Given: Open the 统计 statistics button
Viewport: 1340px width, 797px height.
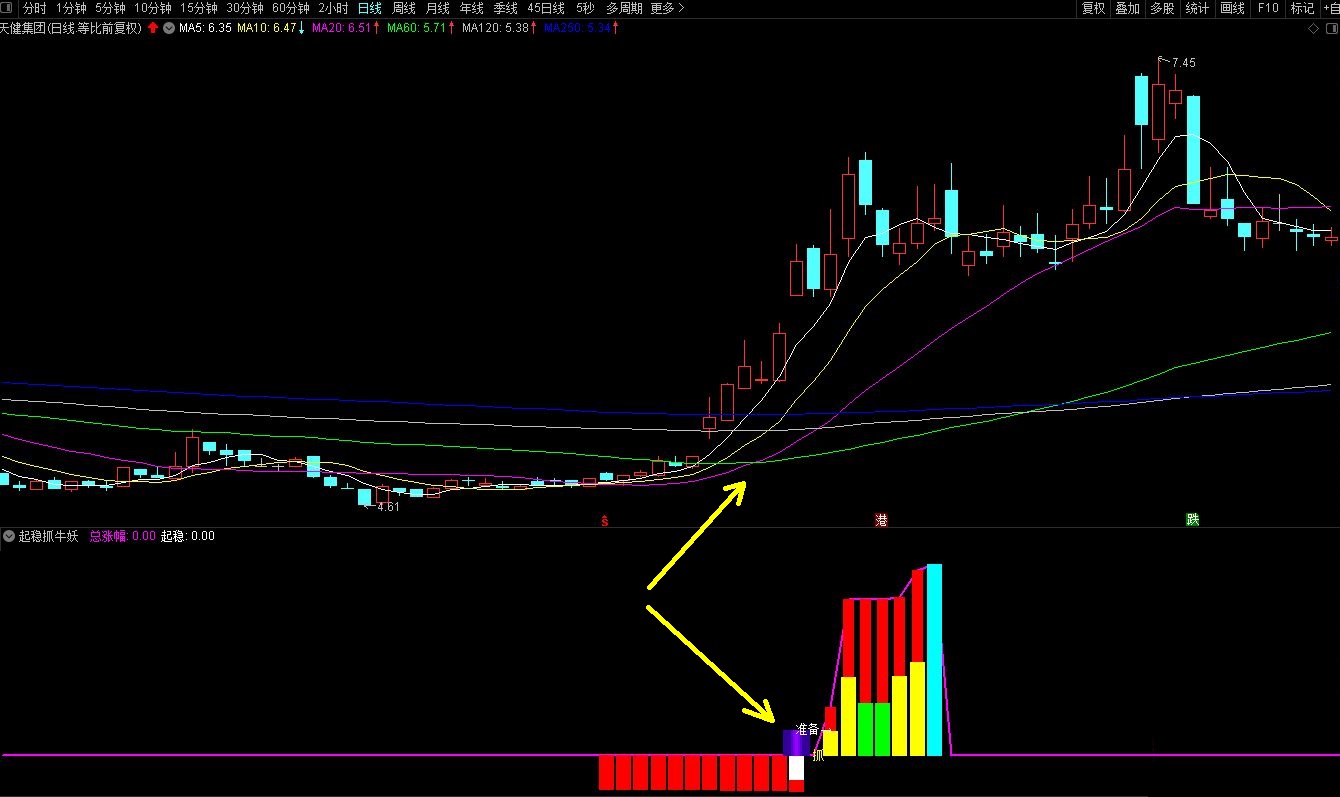Looking at the screenshot, I should [1197, 8].
